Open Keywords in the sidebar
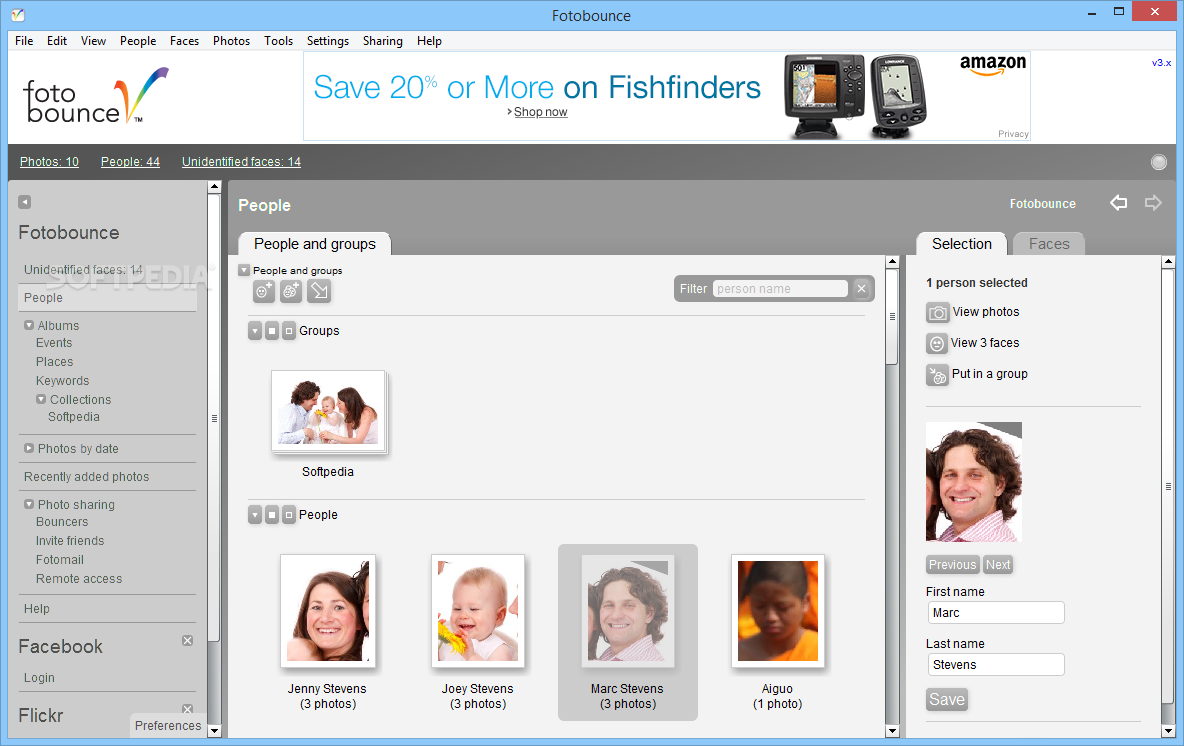The image size is (1184, 746). click(63, 381)
